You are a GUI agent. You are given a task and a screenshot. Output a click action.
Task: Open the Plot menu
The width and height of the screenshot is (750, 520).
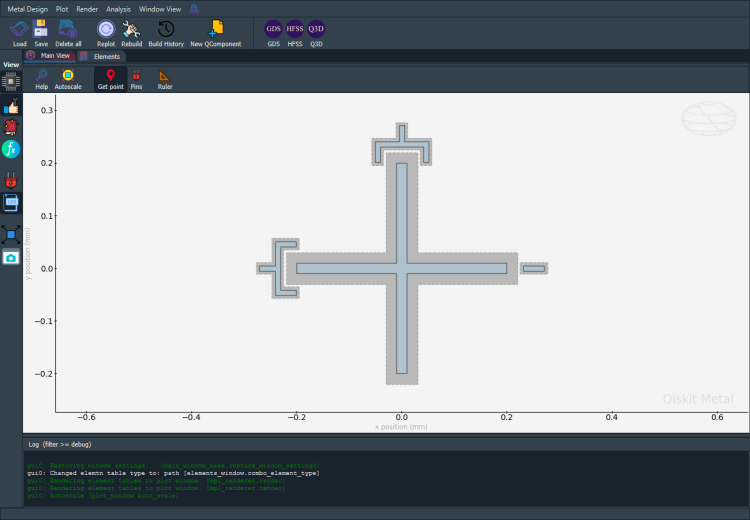62,9
